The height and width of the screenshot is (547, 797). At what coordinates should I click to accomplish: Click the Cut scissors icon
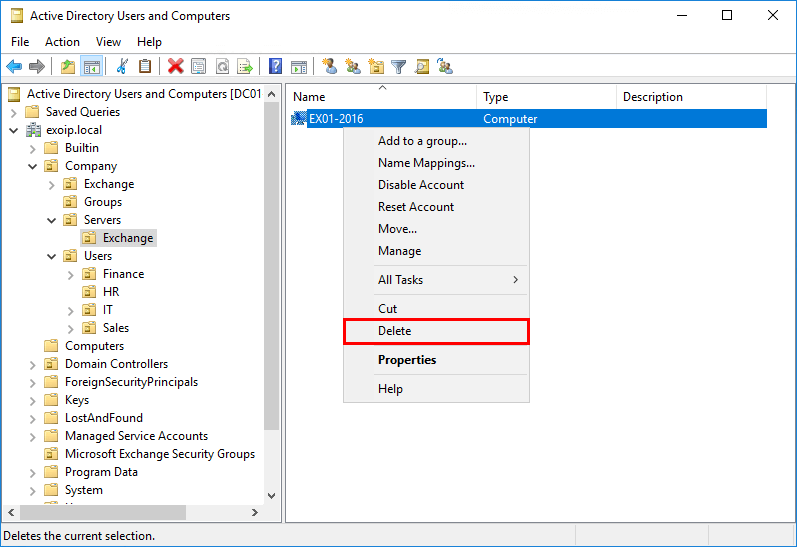[x=122, y=66]
